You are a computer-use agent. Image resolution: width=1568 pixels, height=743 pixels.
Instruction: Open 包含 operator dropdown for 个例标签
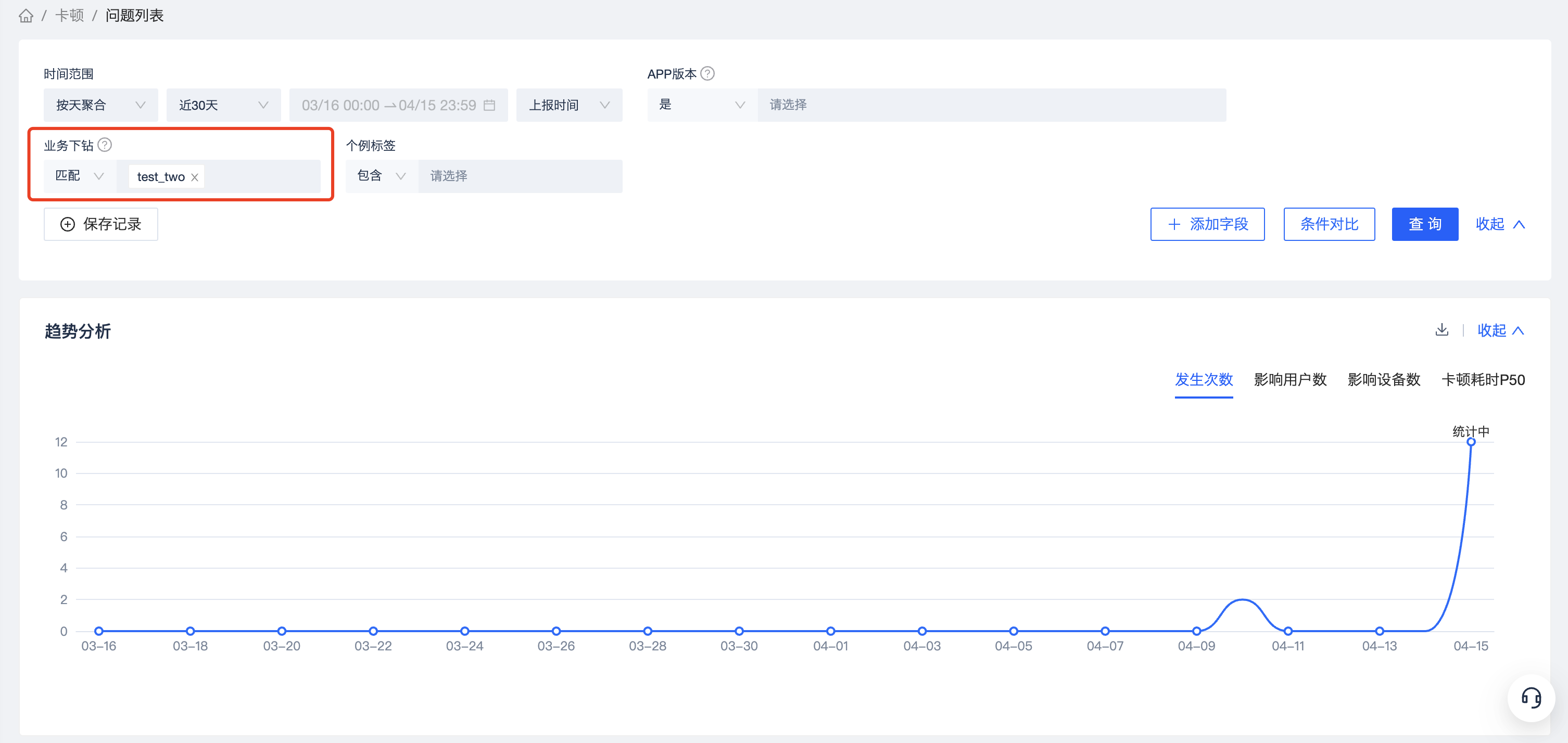point(382,176)
